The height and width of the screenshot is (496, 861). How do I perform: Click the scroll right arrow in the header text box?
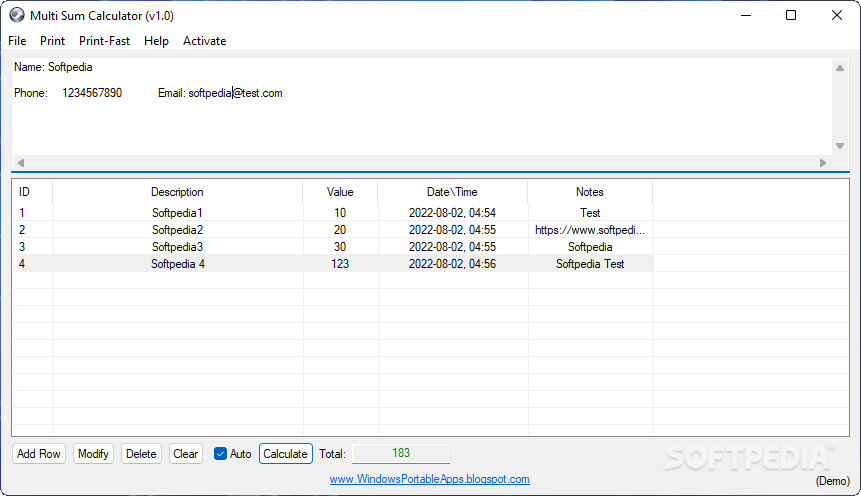click(x=823, y=163)
